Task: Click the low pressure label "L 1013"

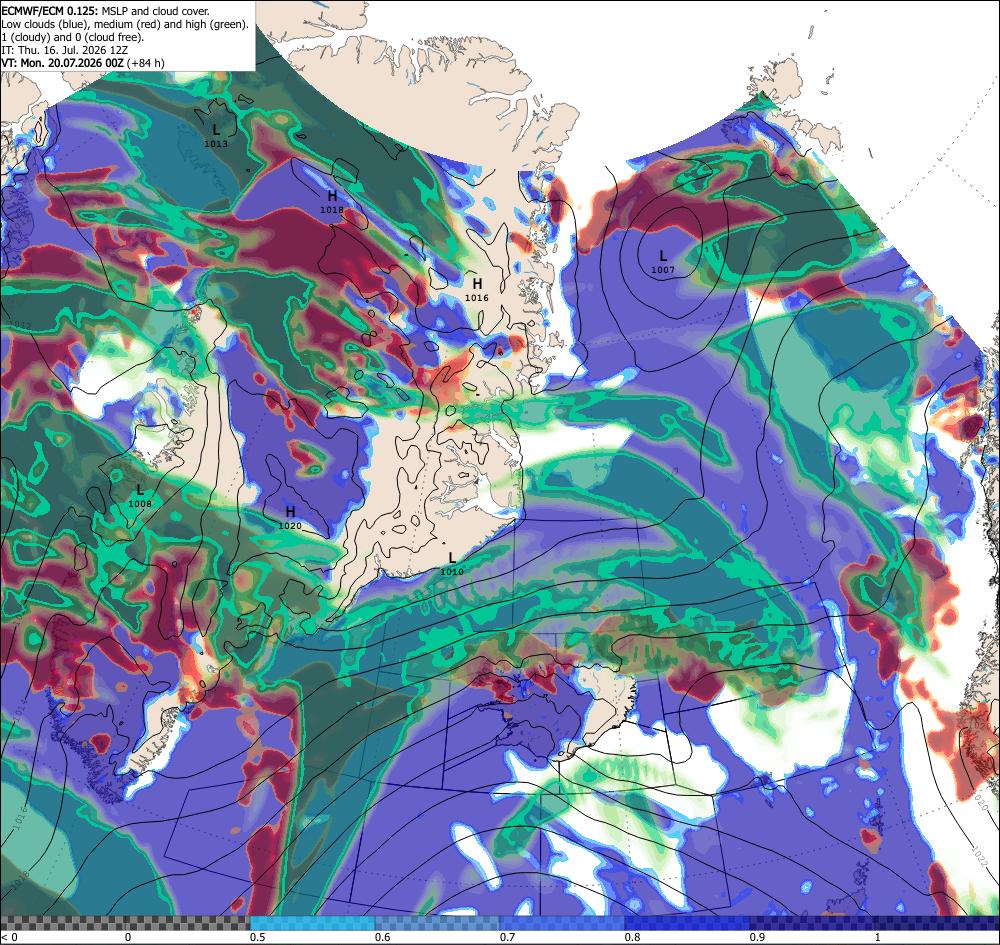Action: (216, 136)
